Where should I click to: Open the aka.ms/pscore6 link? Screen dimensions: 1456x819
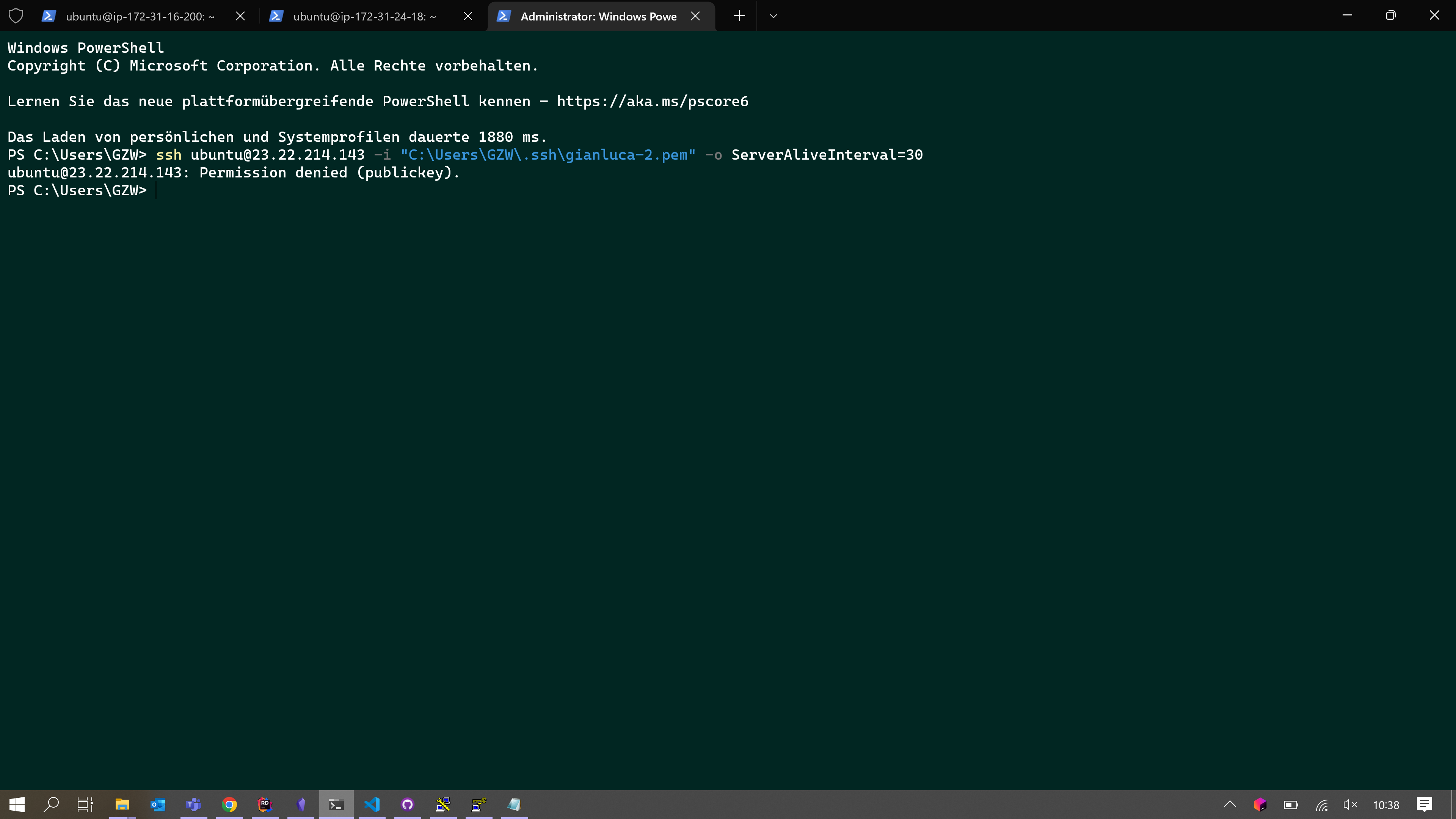point(652,101)
